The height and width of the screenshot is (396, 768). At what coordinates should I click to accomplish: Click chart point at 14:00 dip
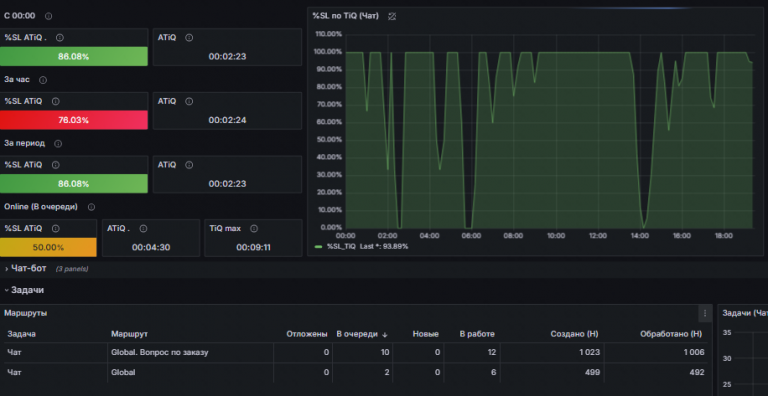(644, 227)
